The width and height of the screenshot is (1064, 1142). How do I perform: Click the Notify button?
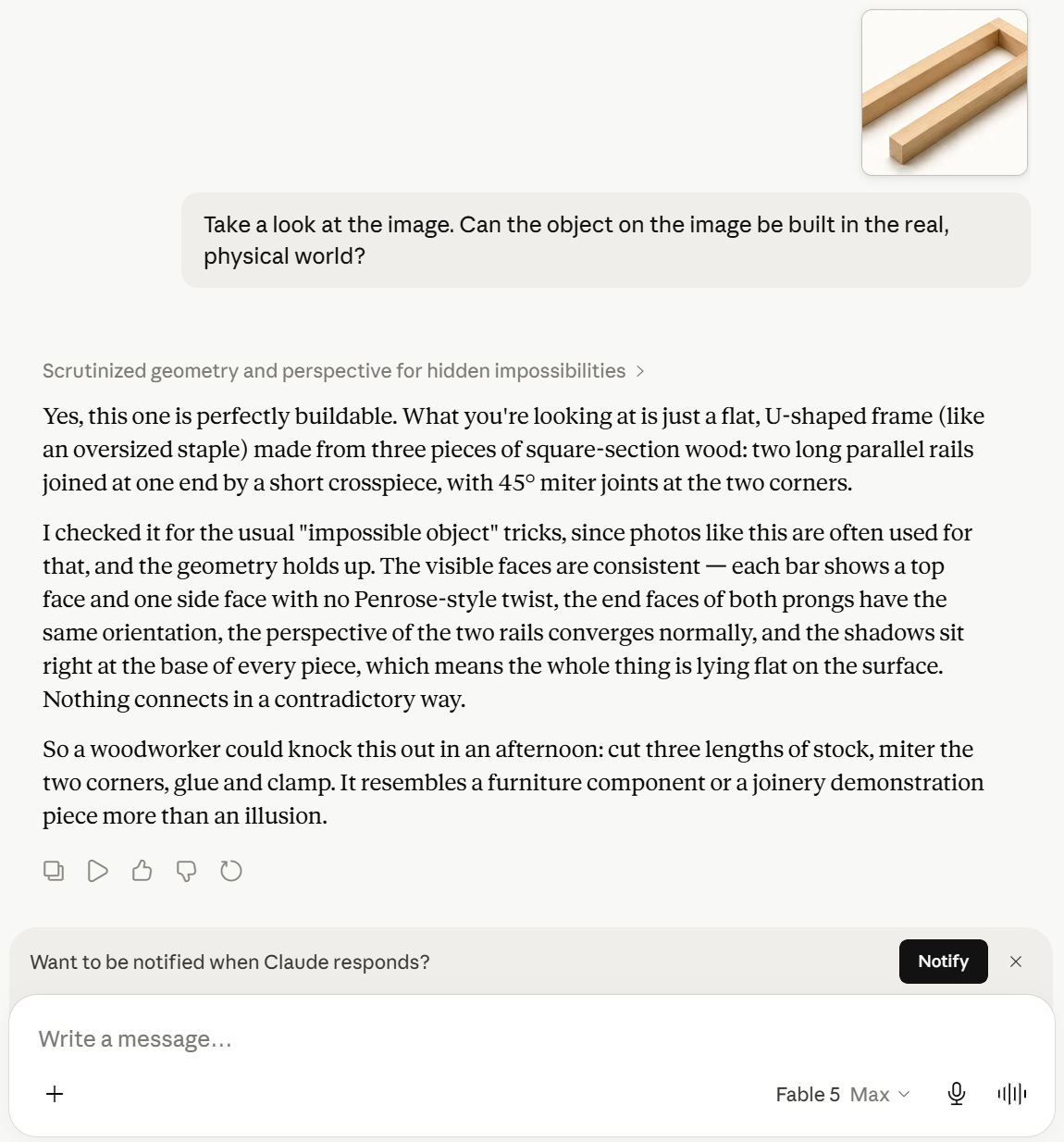pos(944,962)
